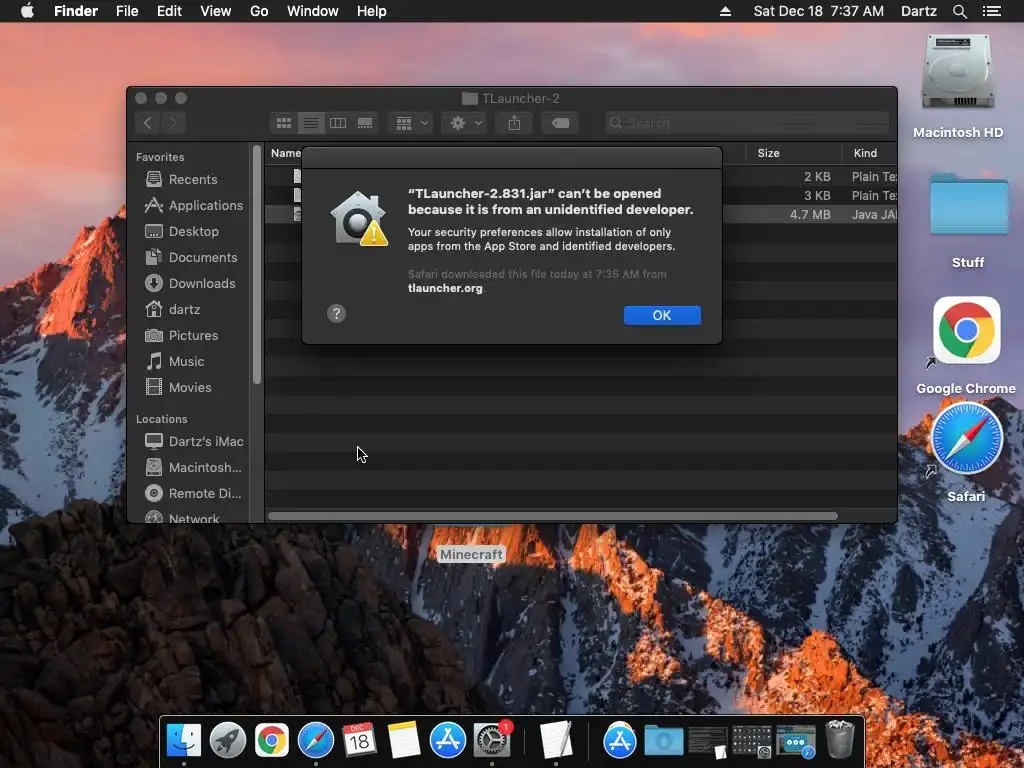Open Notes from the Dock
The width and height of the screenshot is (1024, 768).
point(404,740)
